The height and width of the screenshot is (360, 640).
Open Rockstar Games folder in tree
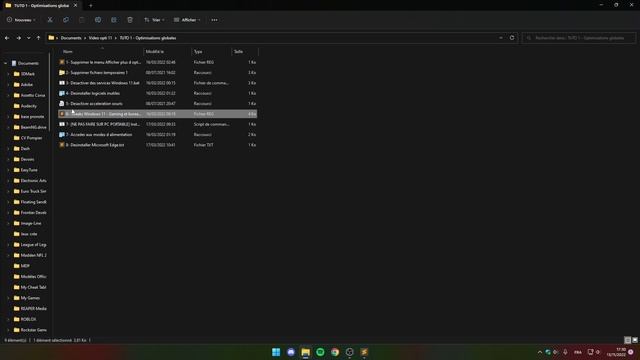30,330
